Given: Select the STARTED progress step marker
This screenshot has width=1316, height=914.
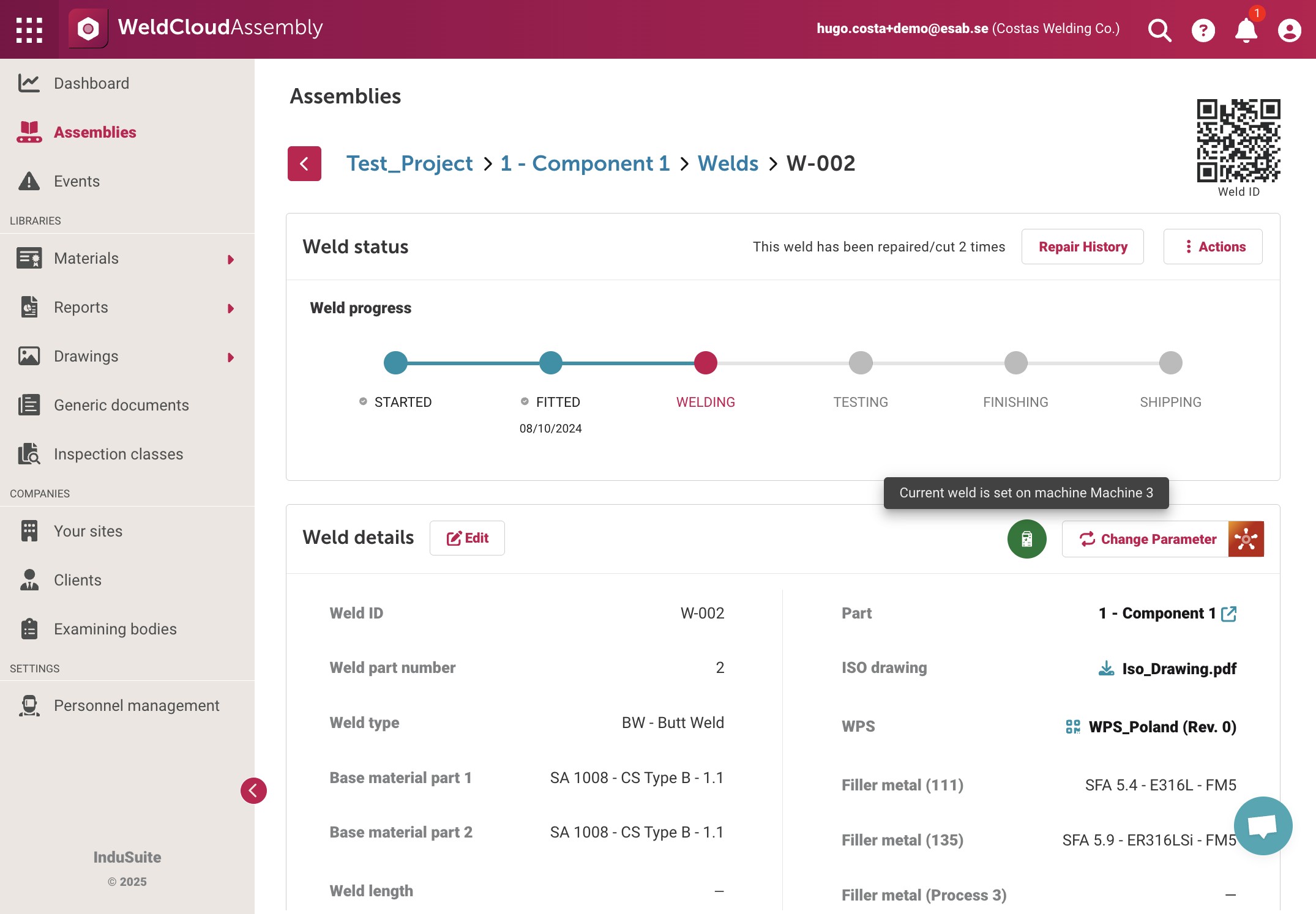Looking at the screenshot, I should click(395, 363).
